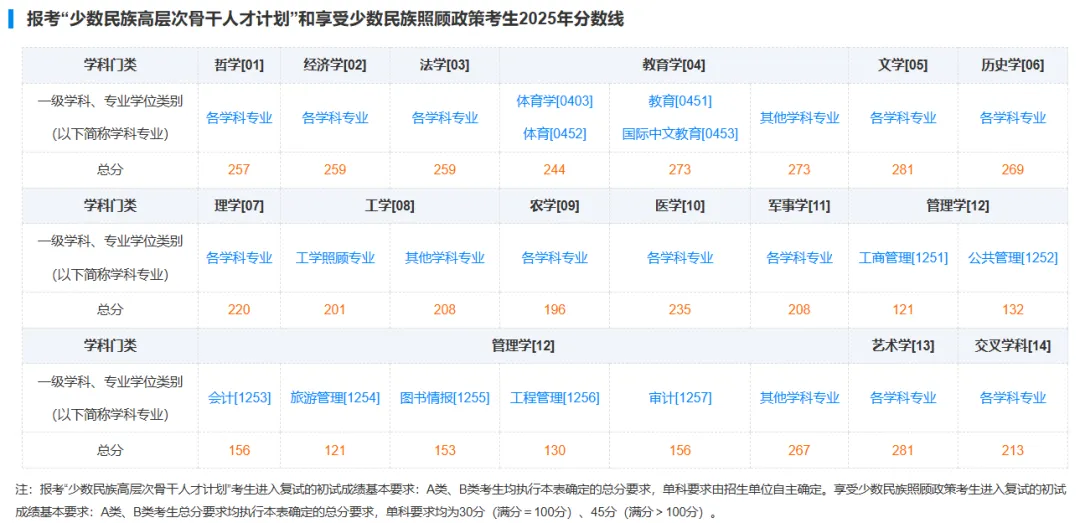Click the 教育学[04] header cell
Image resolution: width=1080 pixels, height=523 pixels.
pyautogui.click(x=674, y=65)
